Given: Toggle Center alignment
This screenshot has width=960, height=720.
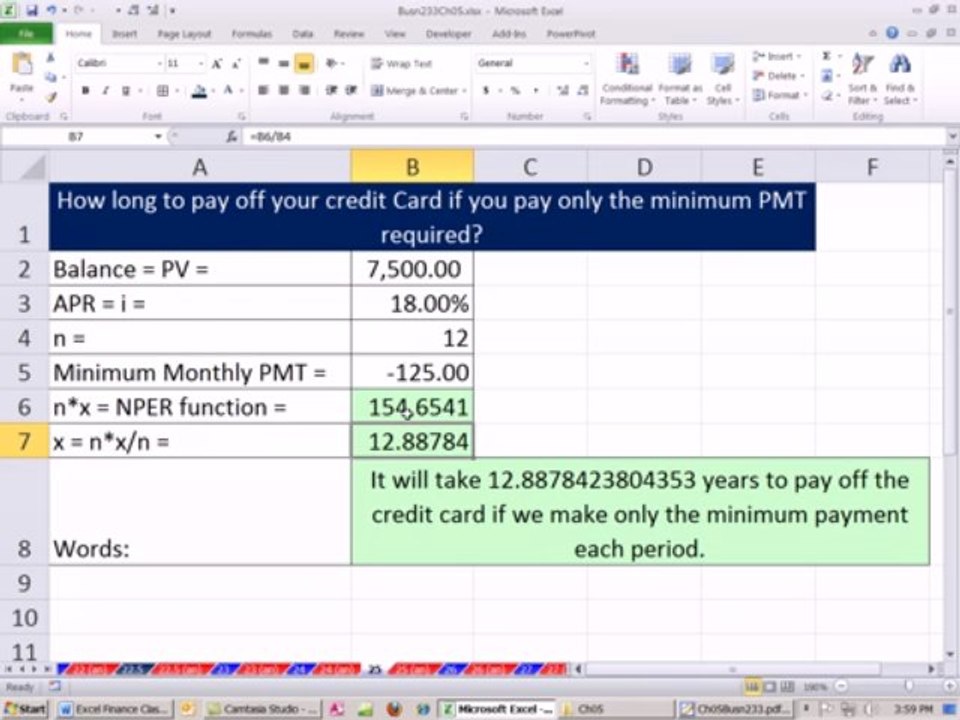Looking at the screenshot, I should pos(283,90).
